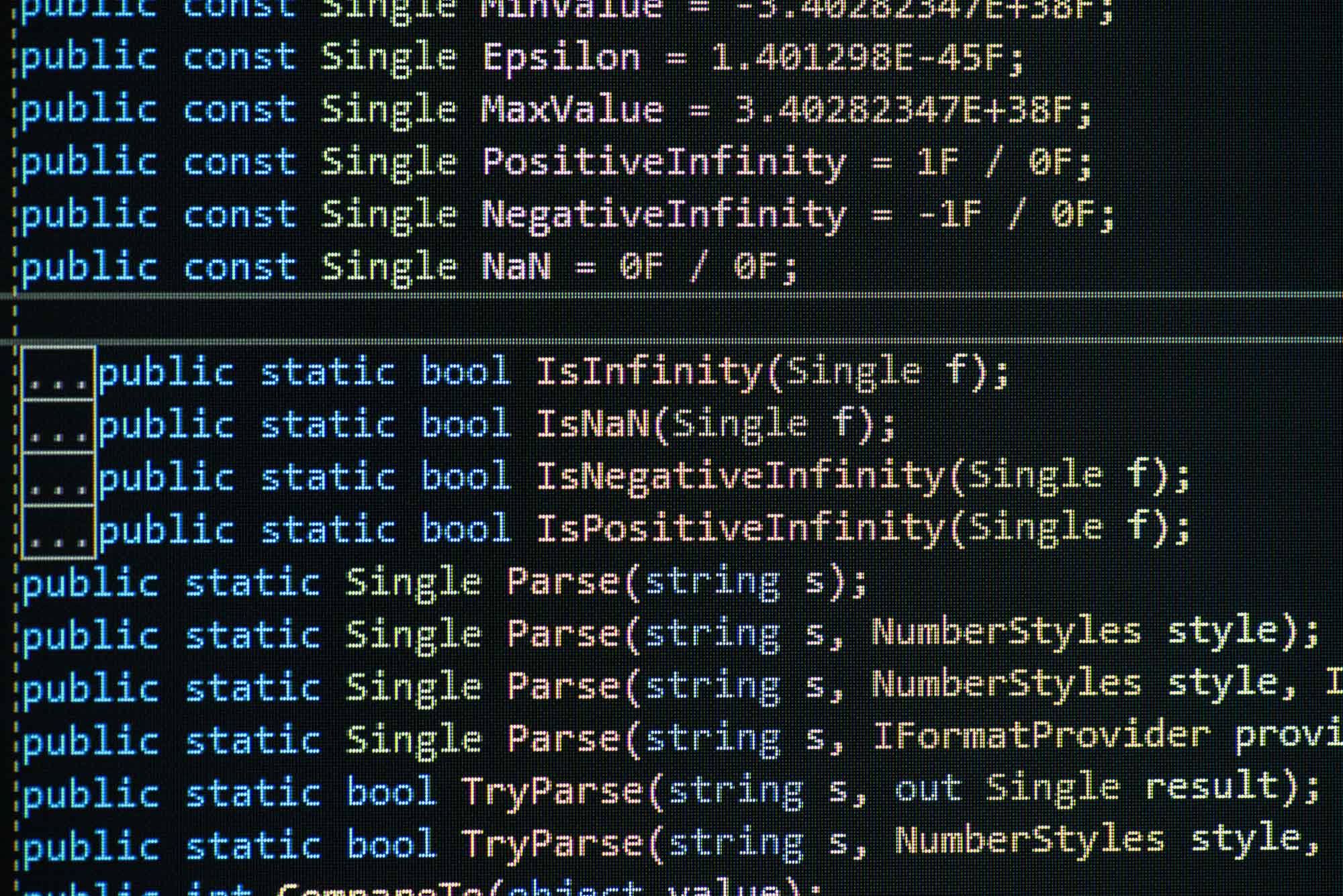Click the result parameter in the TryParse line
The width and height of the screenshot is (1343, 896).
1213,788
